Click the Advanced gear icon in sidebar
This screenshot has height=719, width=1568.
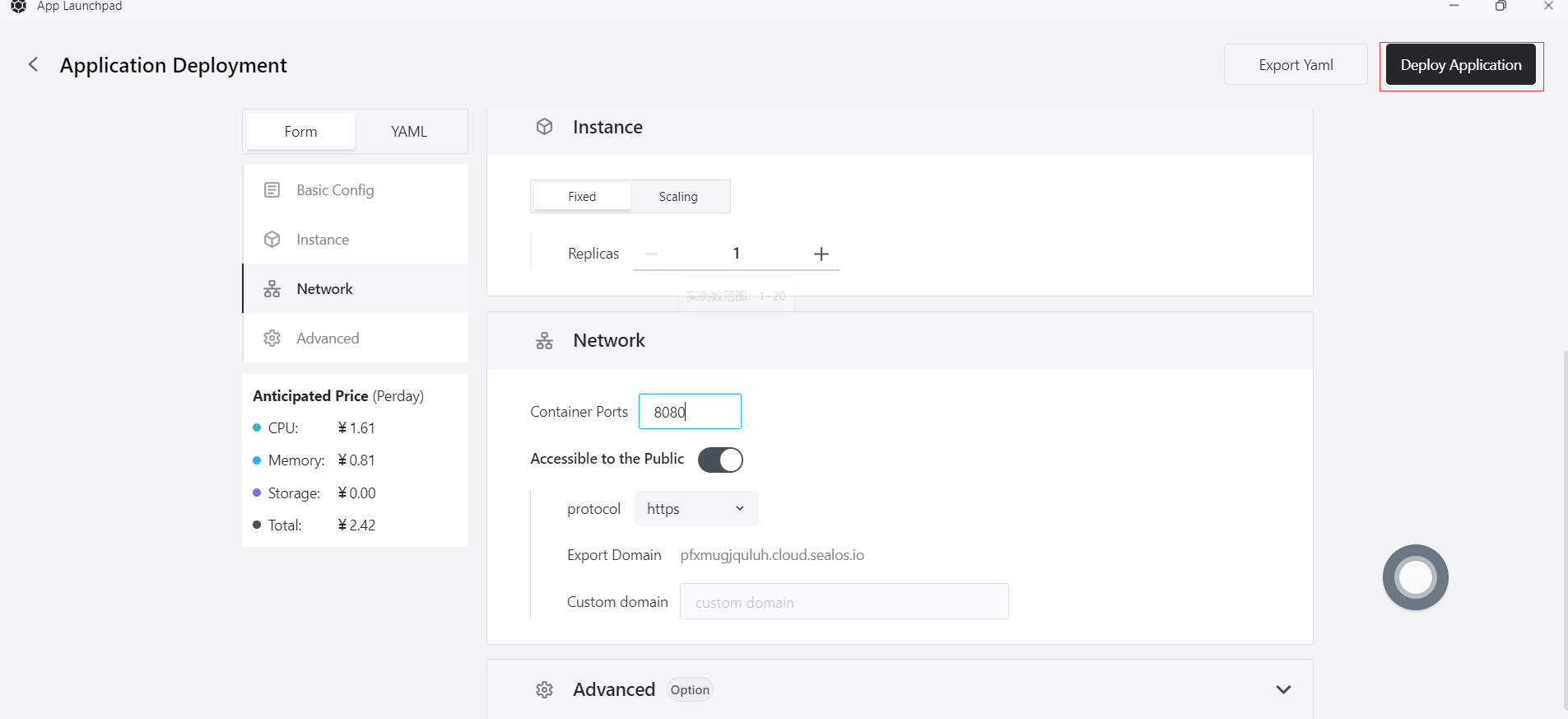coord(272,338)
